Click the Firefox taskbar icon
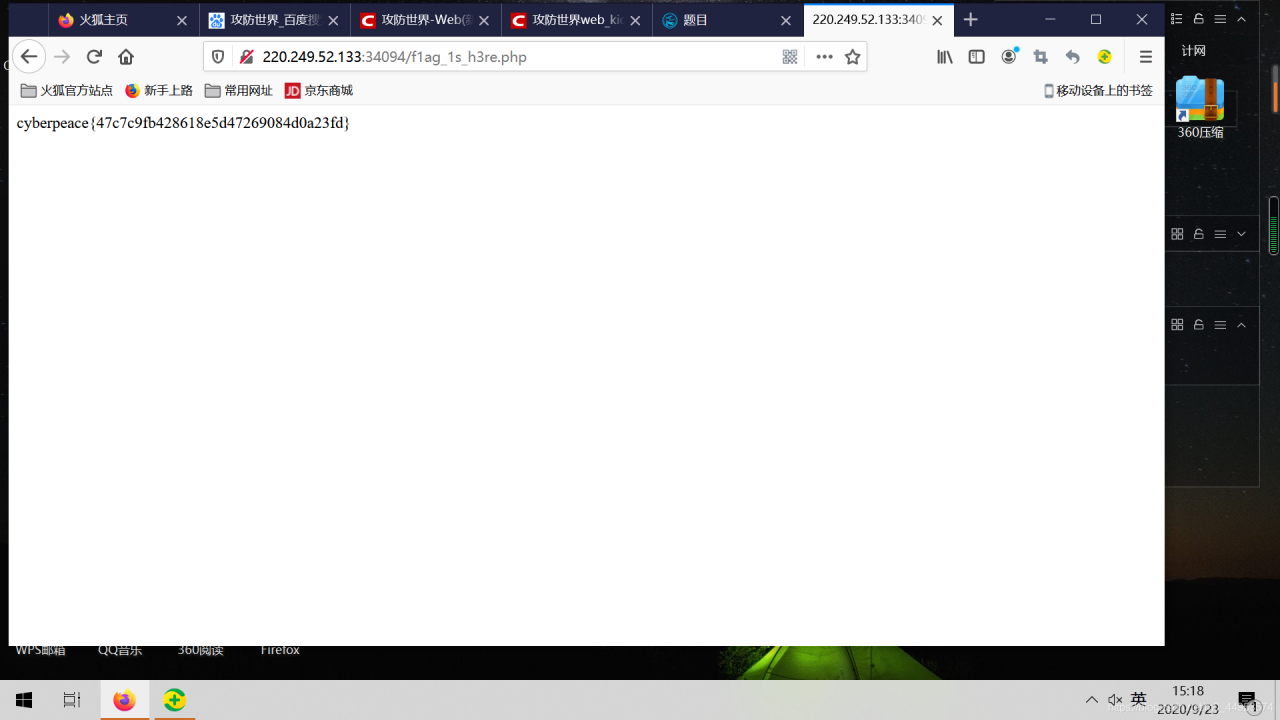 click(x=124, y=700)
